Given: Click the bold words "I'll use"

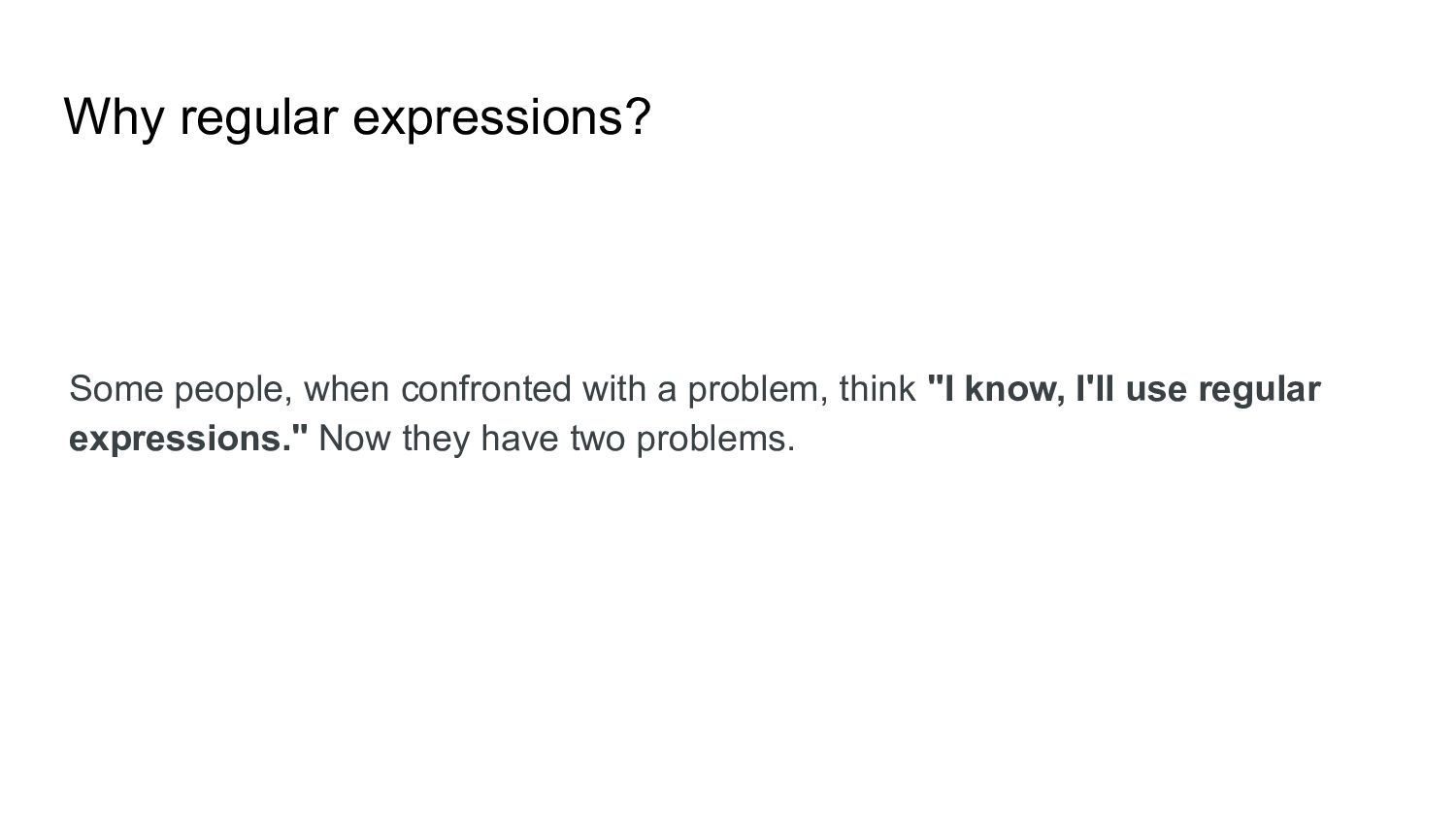Looking at the screenshot, I should click(x=1126, y=388).
